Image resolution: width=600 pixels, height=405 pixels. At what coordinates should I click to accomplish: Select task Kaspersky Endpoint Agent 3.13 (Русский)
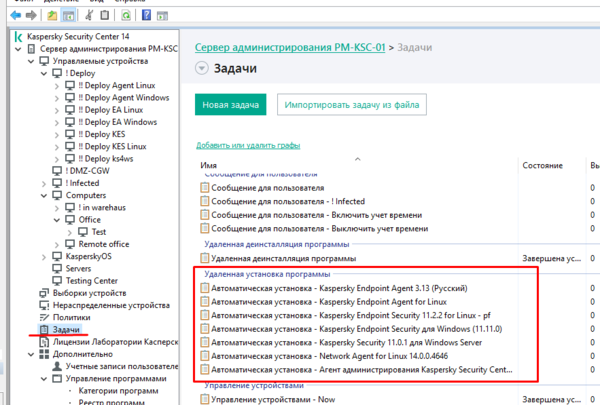pos(339,288)
